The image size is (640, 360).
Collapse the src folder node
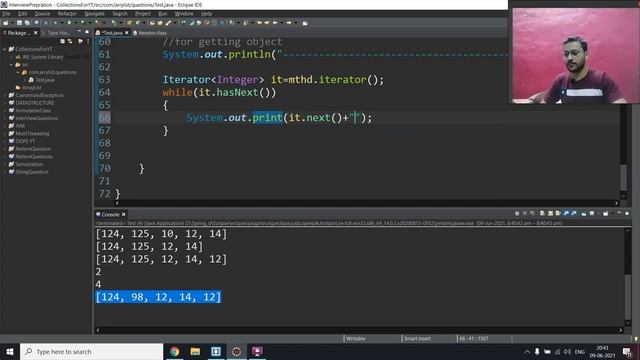tap(11, 64)
